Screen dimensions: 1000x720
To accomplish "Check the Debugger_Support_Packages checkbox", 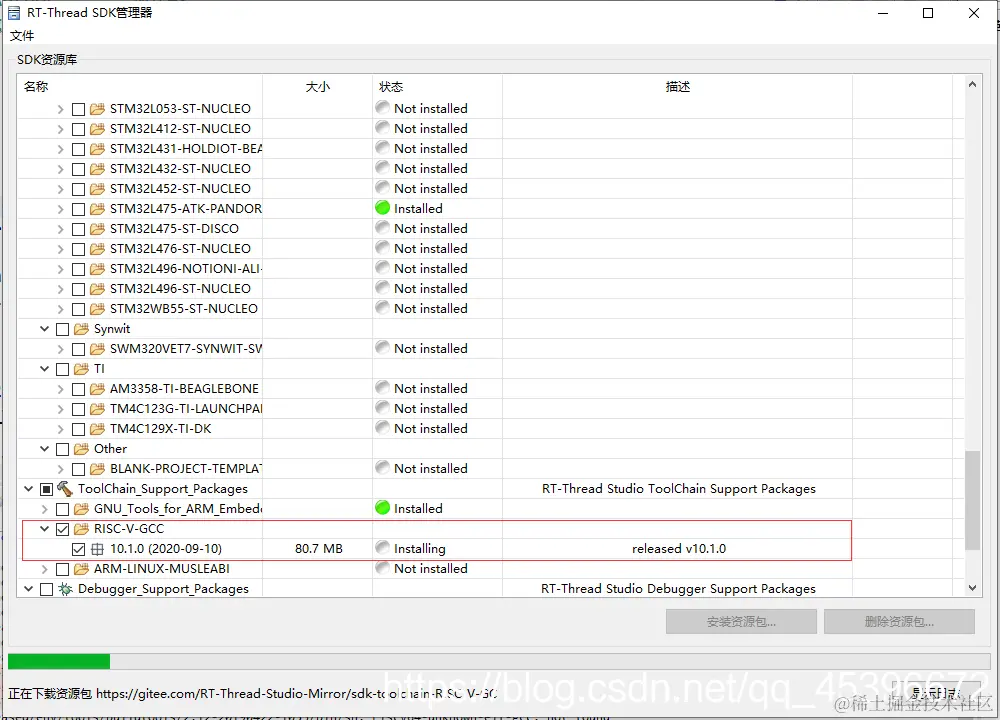I will tap(47, 589).
